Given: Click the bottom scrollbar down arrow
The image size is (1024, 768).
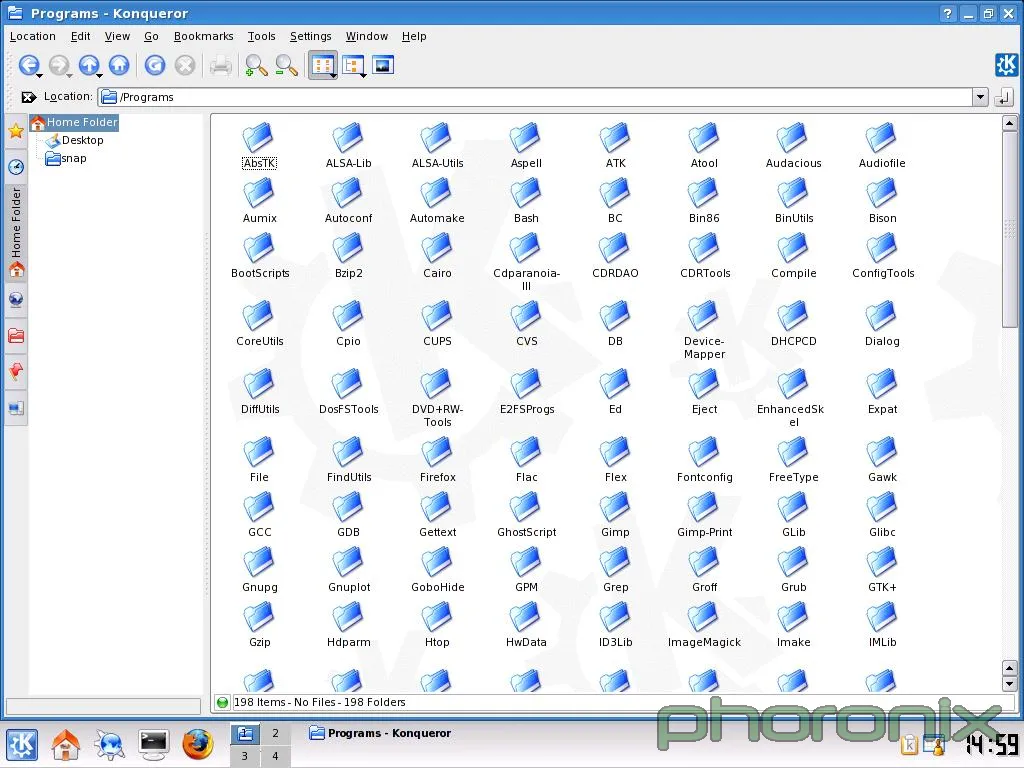Looking at the screenshot, I should (1009, 684).
